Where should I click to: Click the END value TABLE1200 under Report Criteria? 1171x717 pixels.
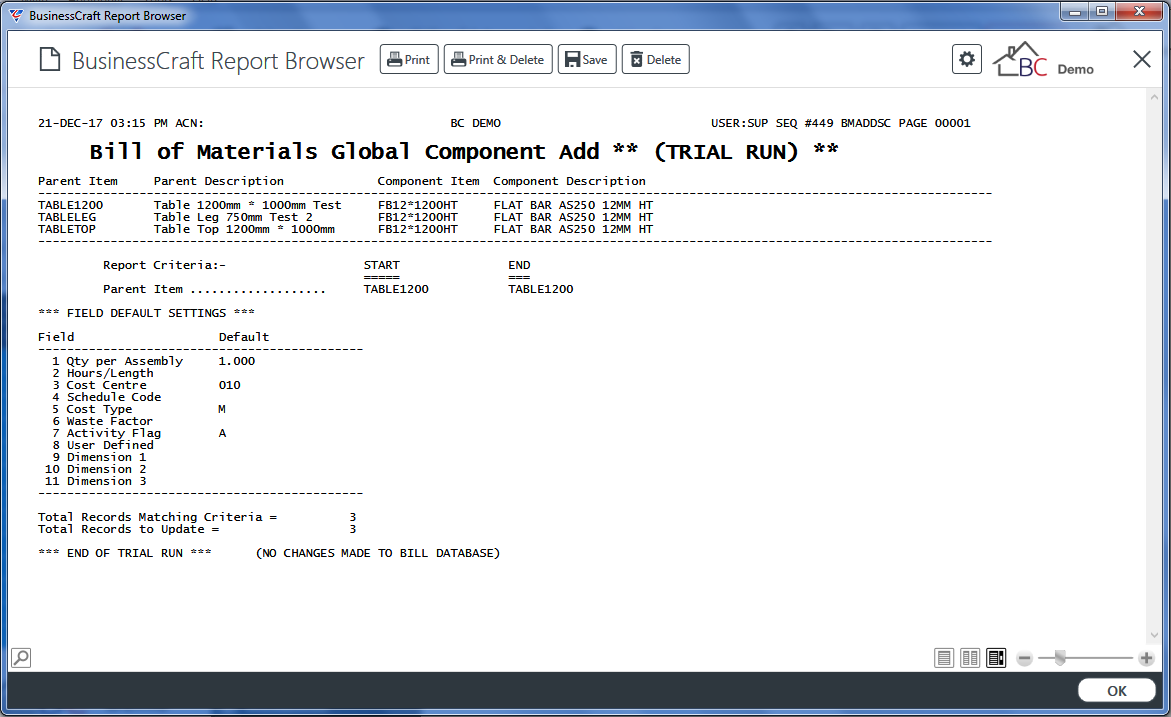click(x=541, y=289)
